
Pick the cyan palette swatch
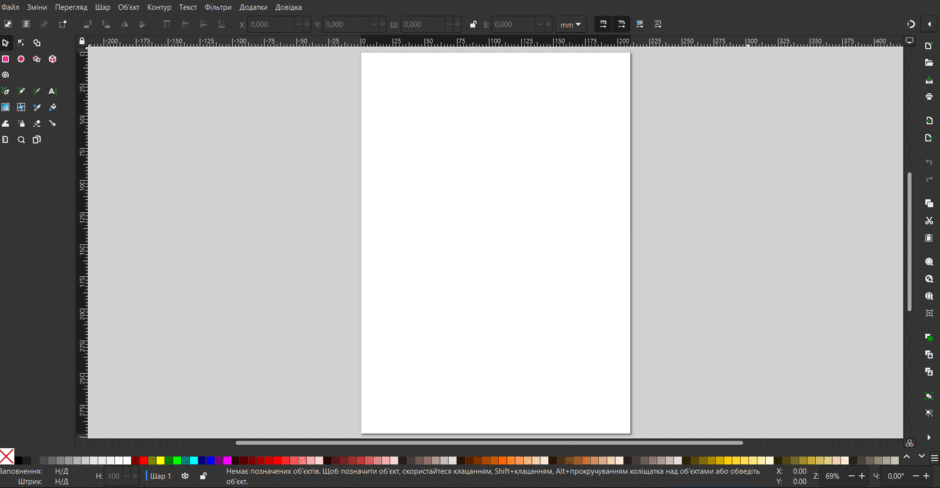[x=194, y=460]
